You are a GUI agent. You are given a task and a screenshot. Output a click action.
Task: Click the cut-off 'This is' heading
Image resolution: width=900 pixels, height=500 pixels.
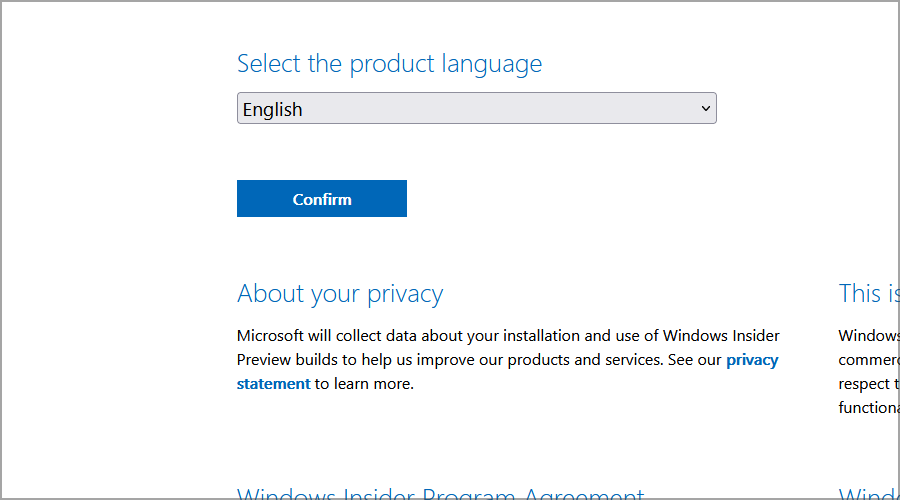[x=860, y=294]
